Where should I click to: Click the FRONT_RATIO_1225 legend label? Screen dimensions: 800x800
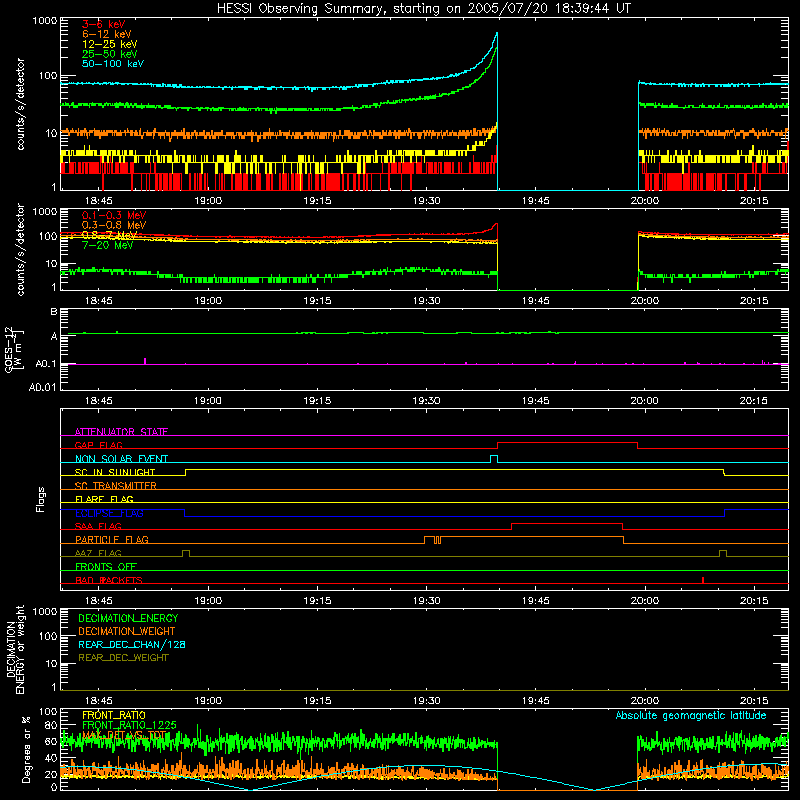pyautogui.click(x=129, y=725)
